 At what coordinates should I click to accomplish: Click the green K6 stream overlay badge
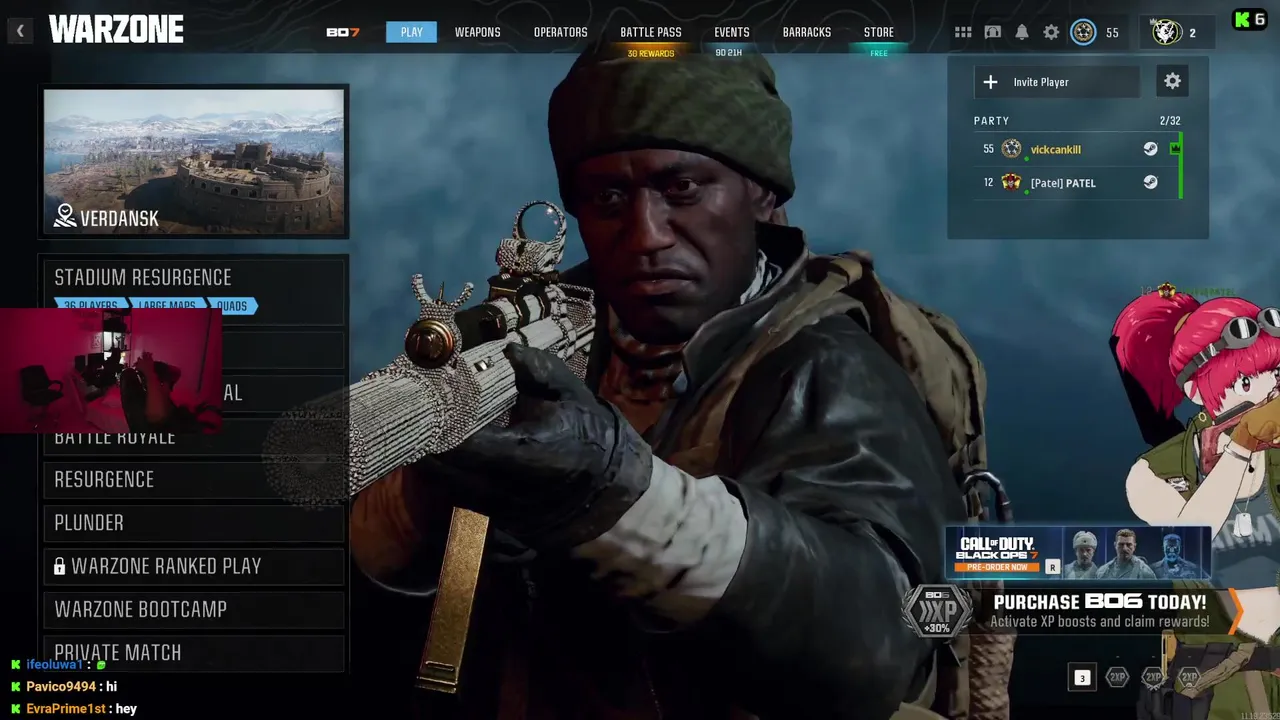pos(1249,20)
